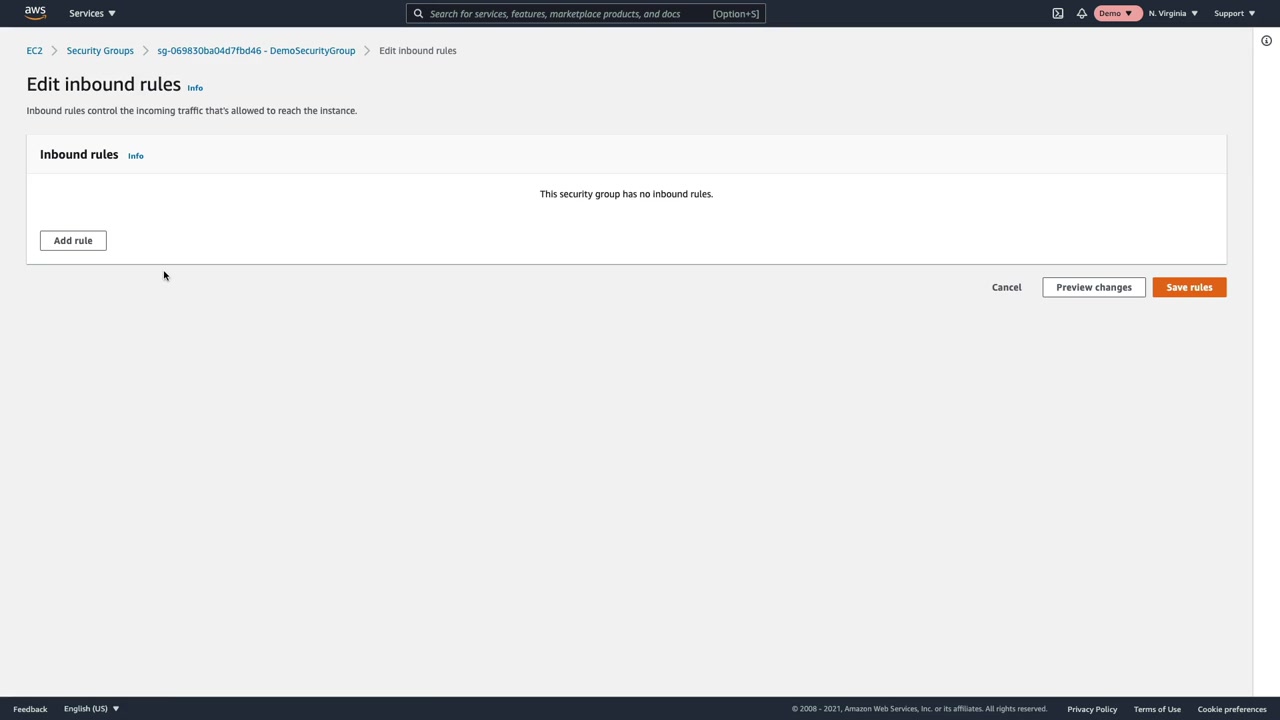The image size is (1280, 720).
Task: Open the English (US) language selector
Action: coord(91,709)
